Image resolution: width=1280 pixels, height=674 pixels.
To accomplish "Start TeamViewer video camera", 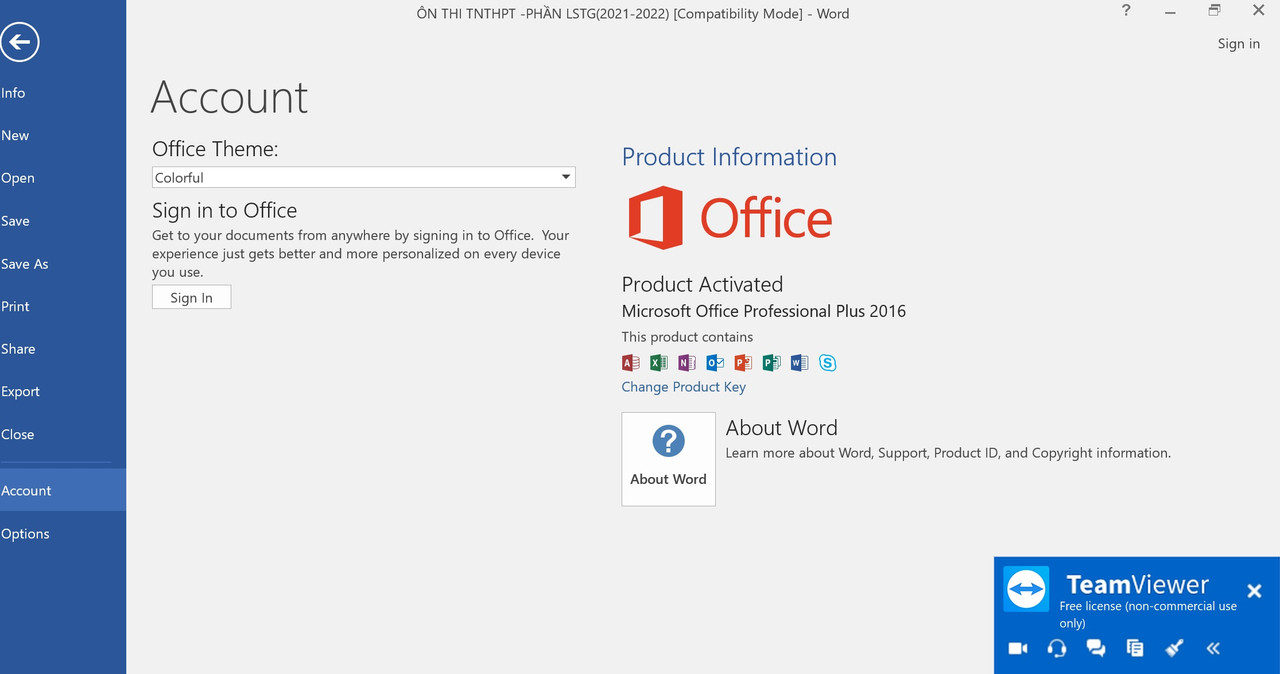I will click(1018, 648).
